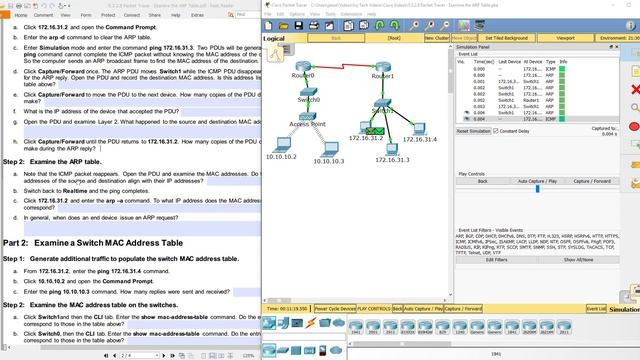Image resolution: width=640 pixels, height=360 pixels.
Task: Click answer field for accepted PDU IP address
Action: click(x=221, y=111)
